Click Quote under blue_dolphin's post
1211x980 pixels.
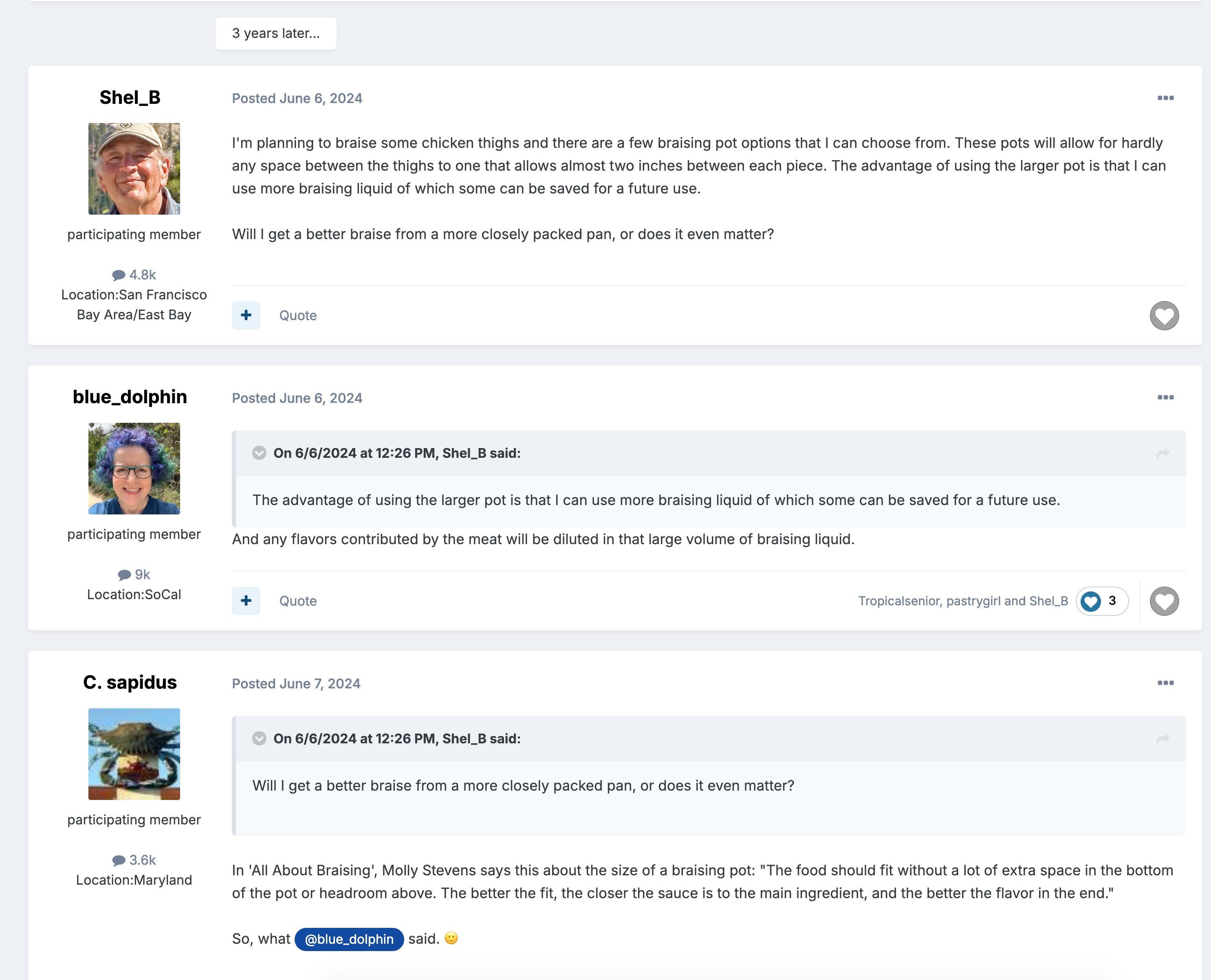click(x=298, y=601)
